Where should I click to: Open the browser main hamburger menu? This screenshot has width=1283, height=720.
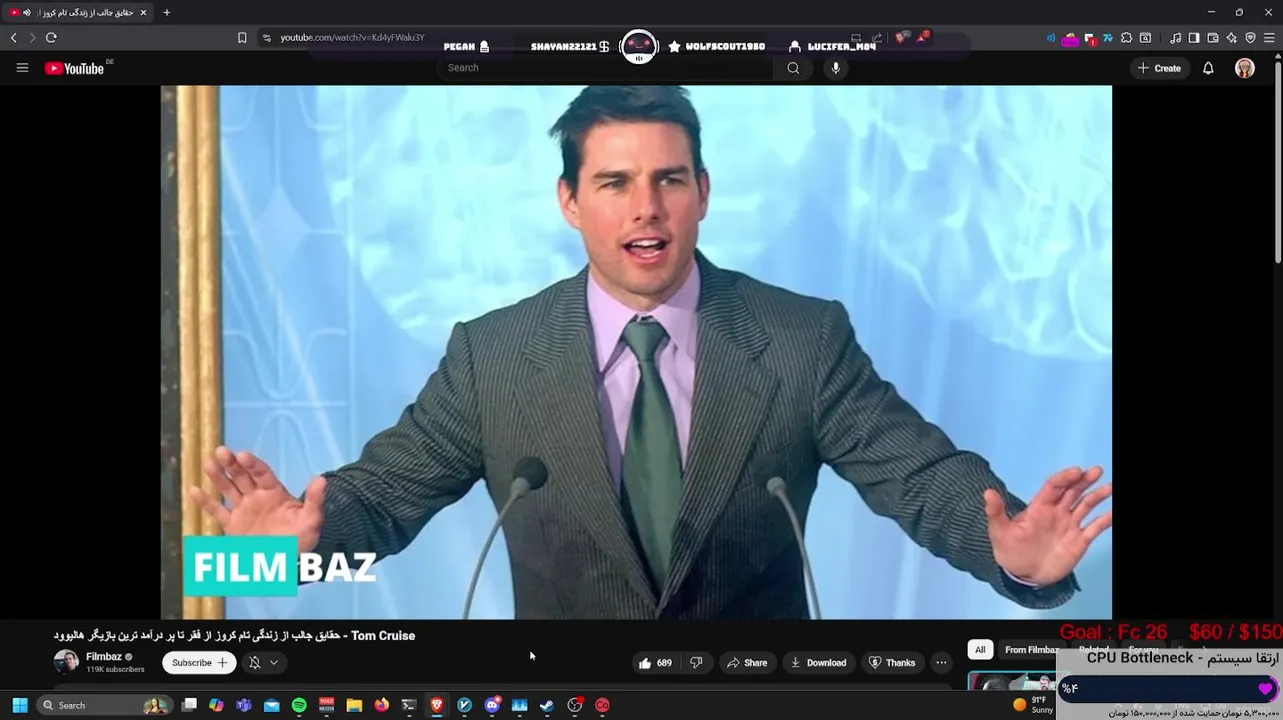[x=1270, y=38]
